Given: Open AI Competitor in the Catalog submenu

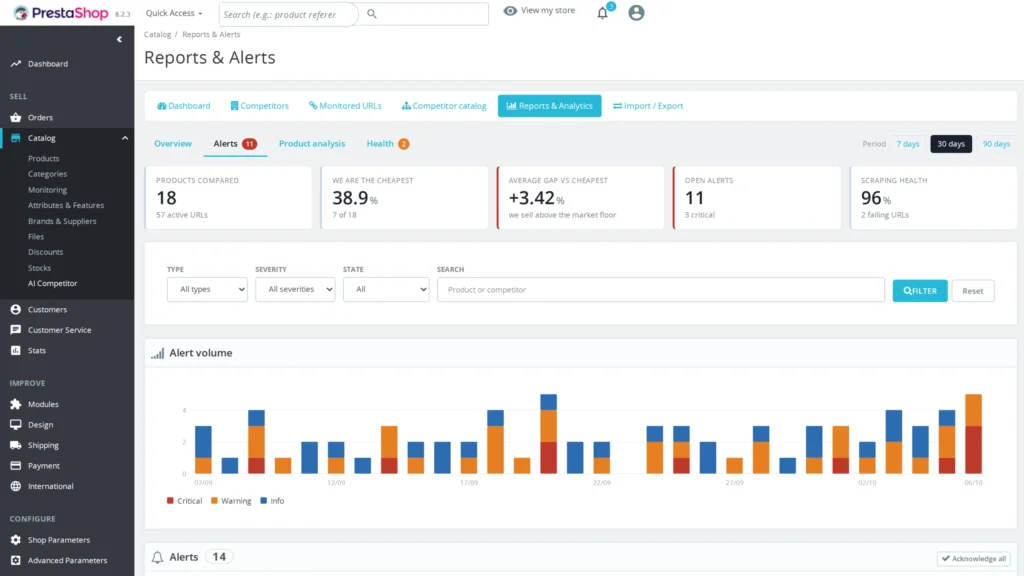Looking at the screenshot, I should tap(52, 283).
